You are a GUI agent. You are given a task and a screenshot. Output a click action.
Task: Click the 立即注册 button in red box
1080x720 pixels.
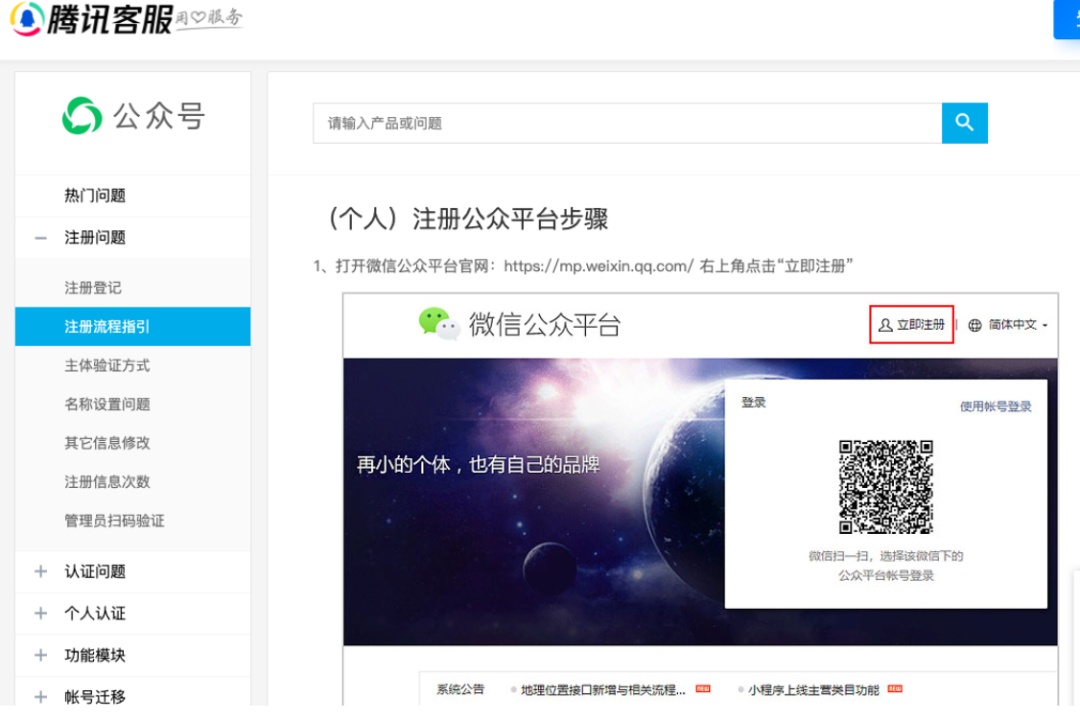[911, 325]
